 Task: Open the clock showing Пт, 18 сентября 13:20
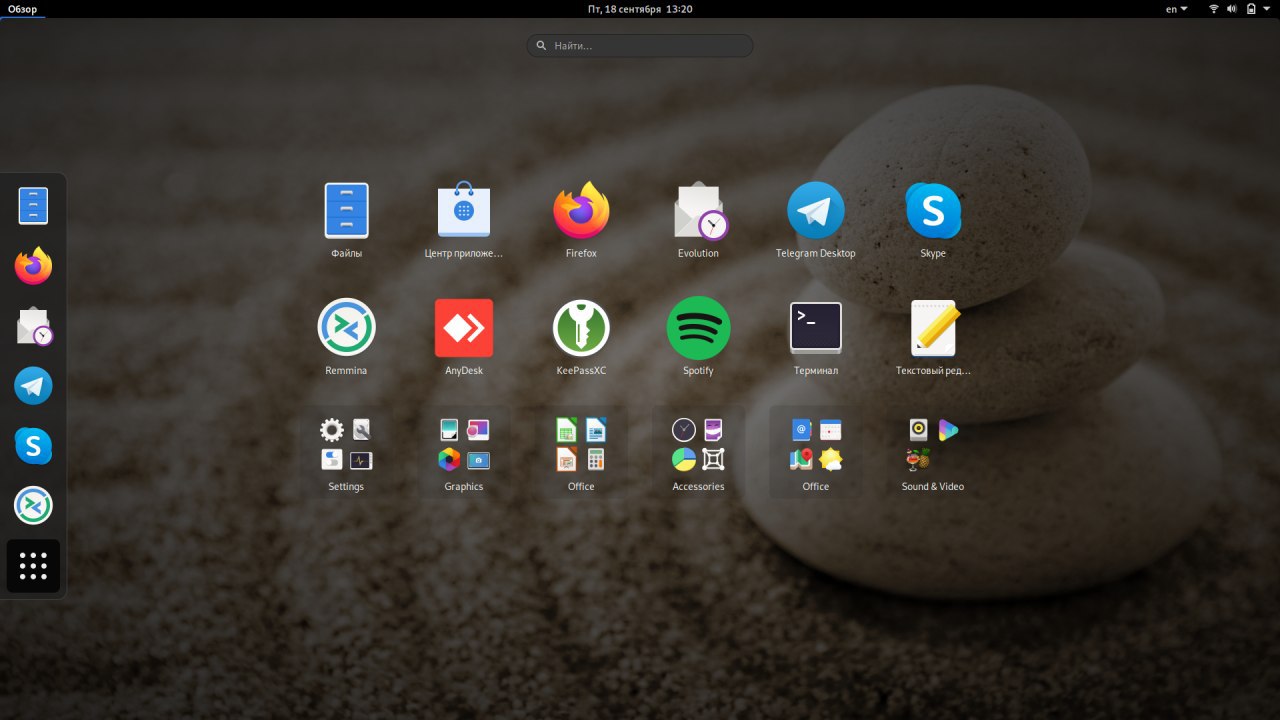tap(640, 9)
